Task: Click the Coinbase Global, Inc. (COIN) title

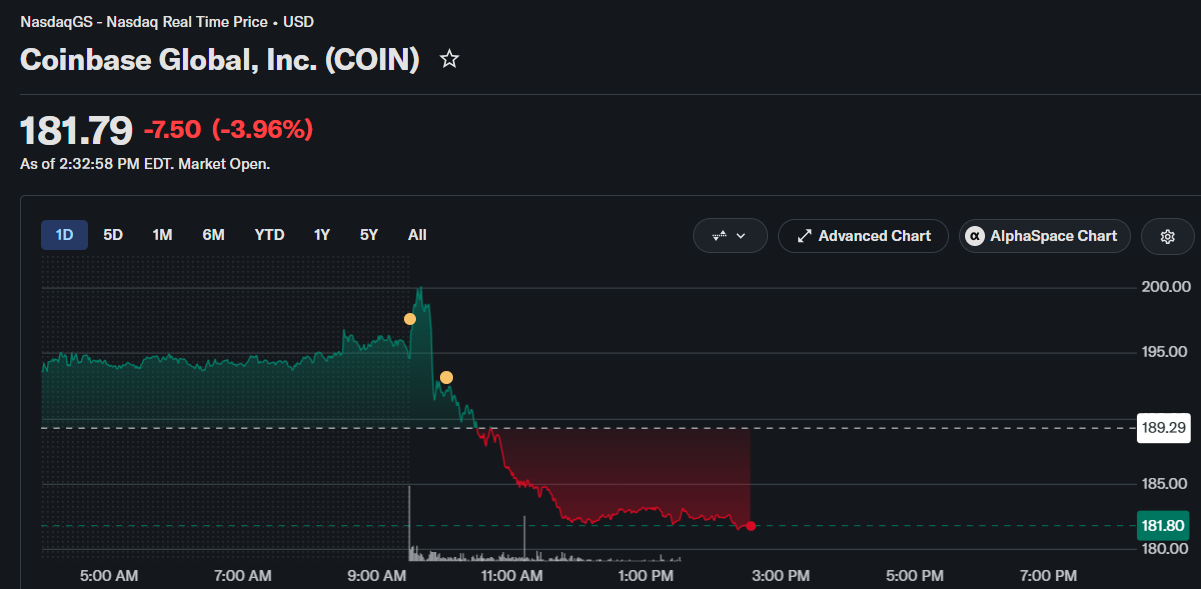Action: (220, 59)
